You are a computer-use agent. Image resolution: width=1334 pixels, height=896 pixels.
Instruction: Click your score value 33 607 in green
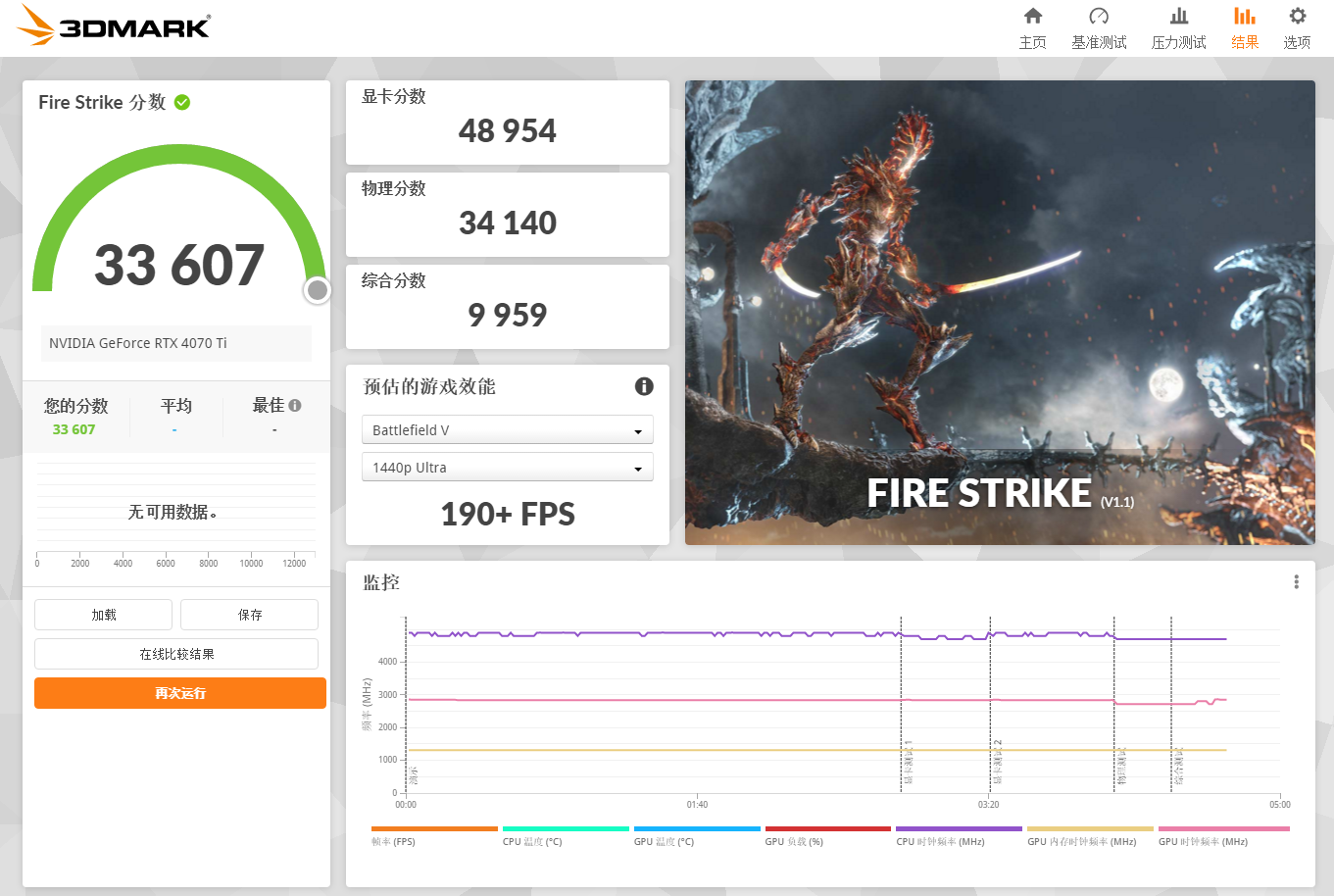point(74,429)
